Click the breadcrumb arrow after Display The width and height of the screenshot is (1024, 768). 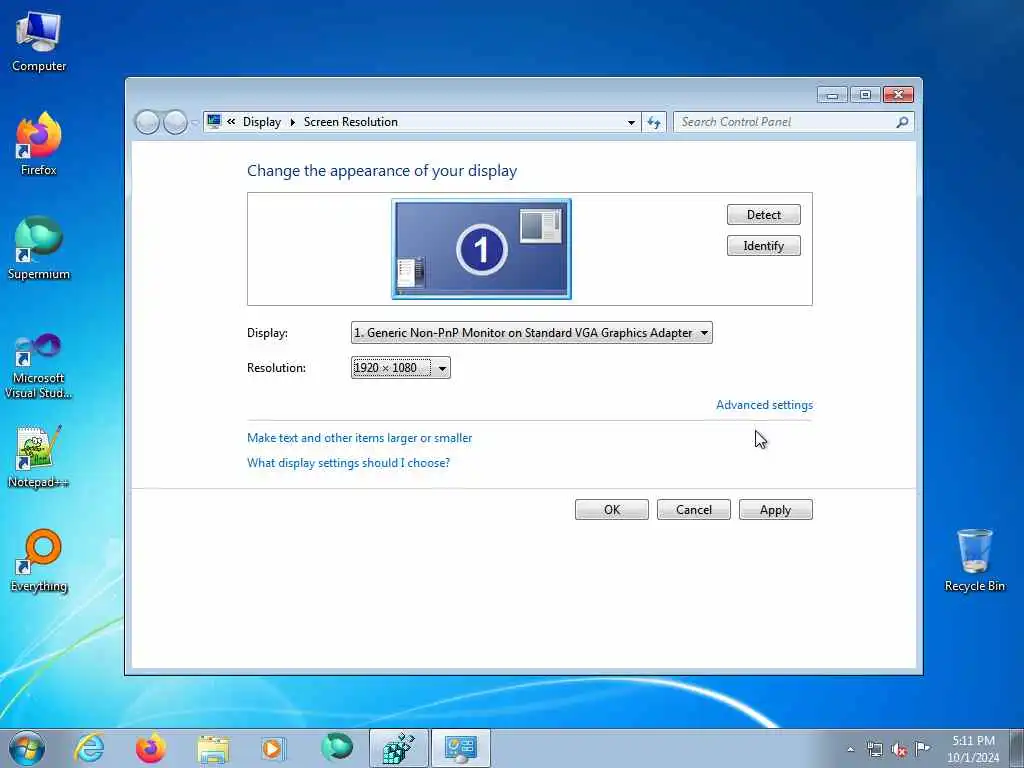[293, 122]
